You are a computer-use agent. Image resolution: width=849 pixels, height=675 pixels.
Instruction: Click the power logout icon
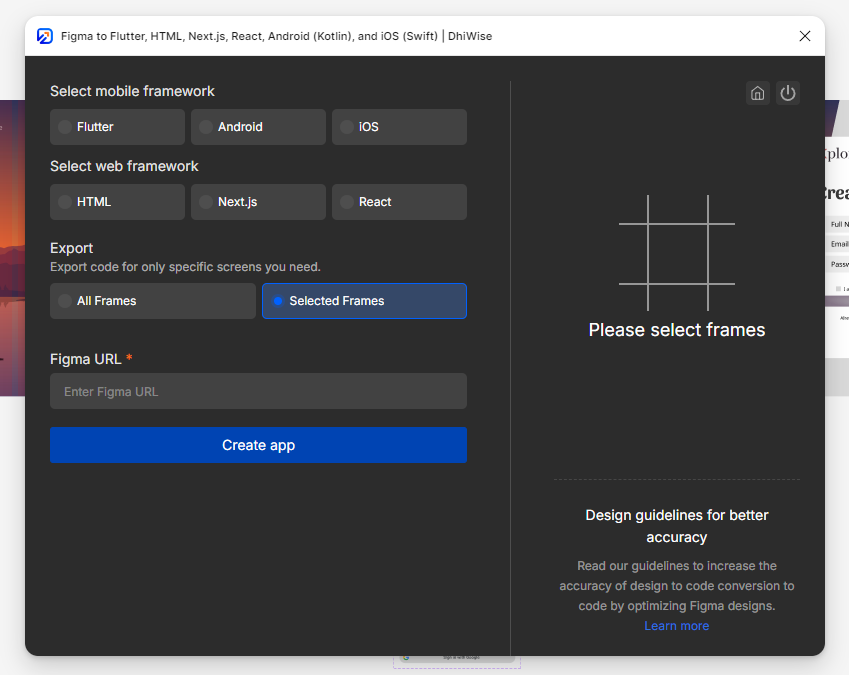(788, 93)
